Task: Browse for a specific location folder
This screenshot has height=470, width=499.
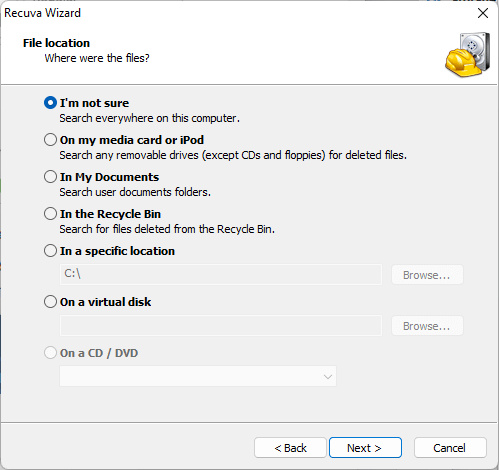Action: pyautogui.click(x=427, y=275)
